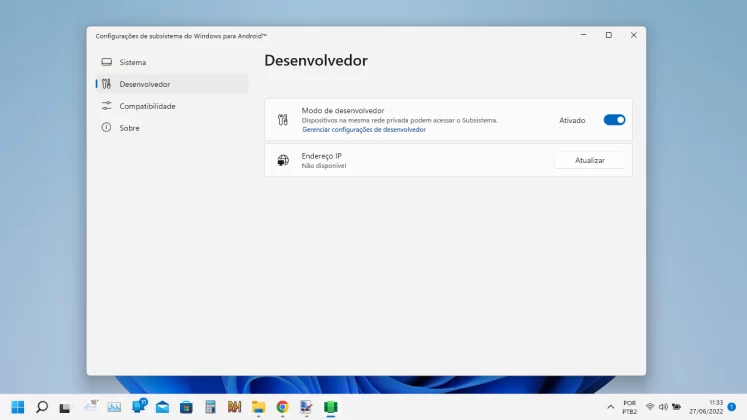
Task: Launch Google Chrome from the taskbar
Action: pyautogui.click(x=282, y=407)
